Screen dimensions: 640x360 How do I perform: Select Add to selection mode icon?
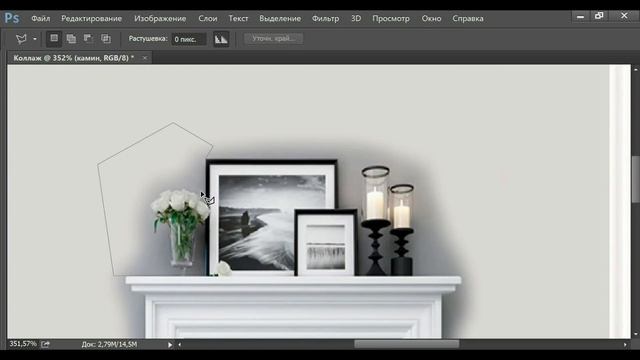[x=71, y=39]
